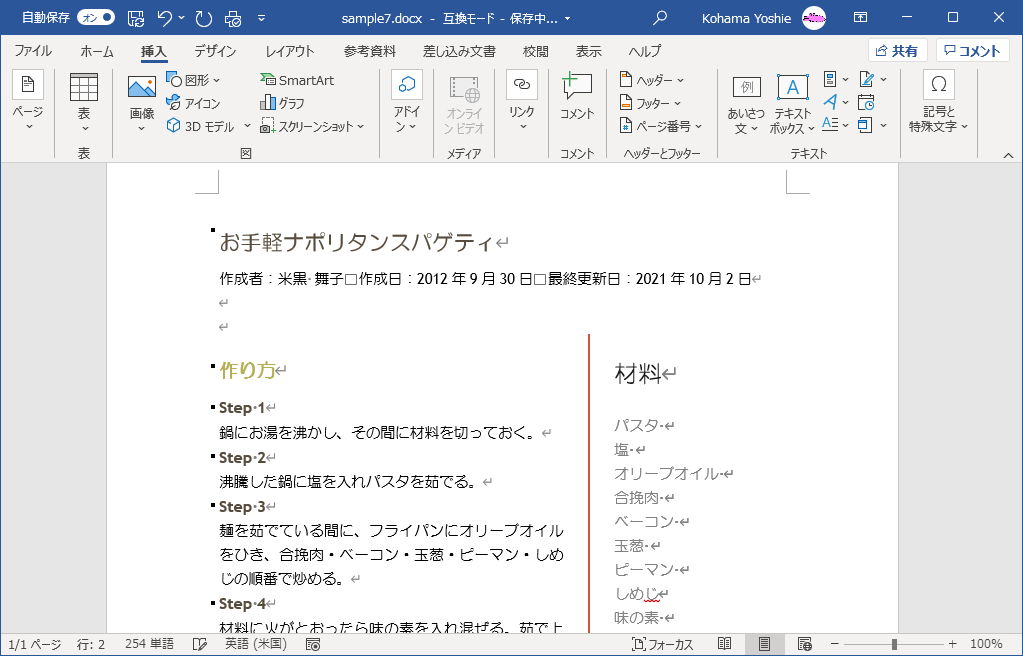This screenshot has height=656, width=1023.
Task: Click the コメント icon in ribbon
Action: point(577,98)
